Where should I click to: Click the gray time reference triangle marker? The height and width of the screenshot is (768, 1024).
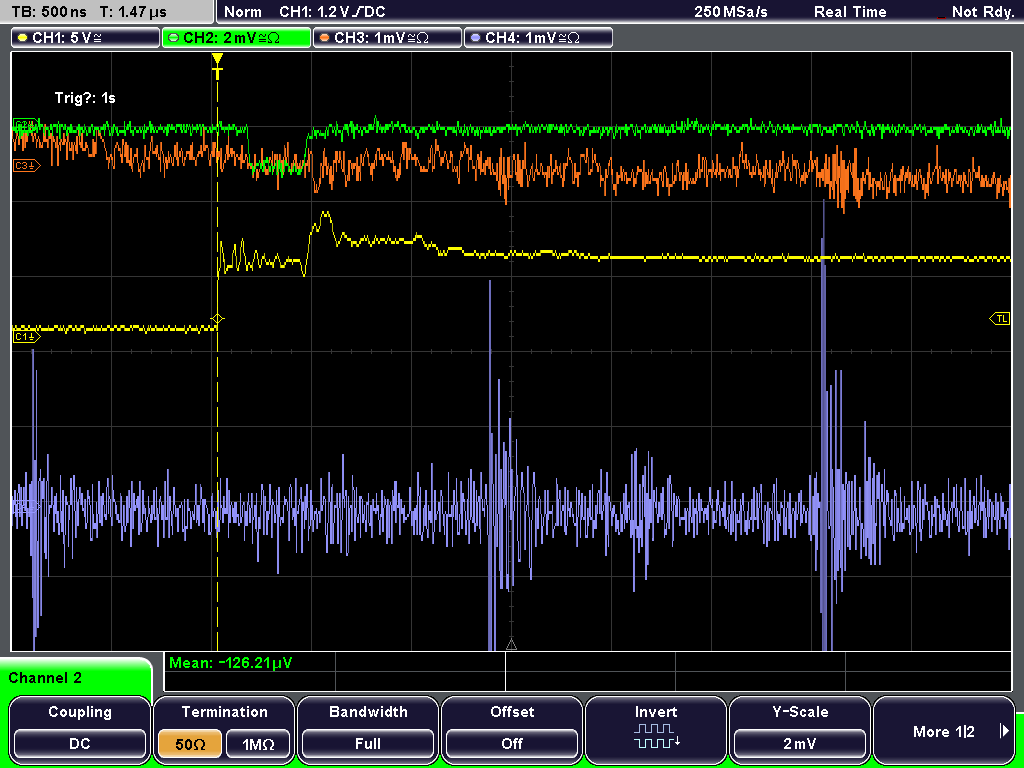coord(511,645)
